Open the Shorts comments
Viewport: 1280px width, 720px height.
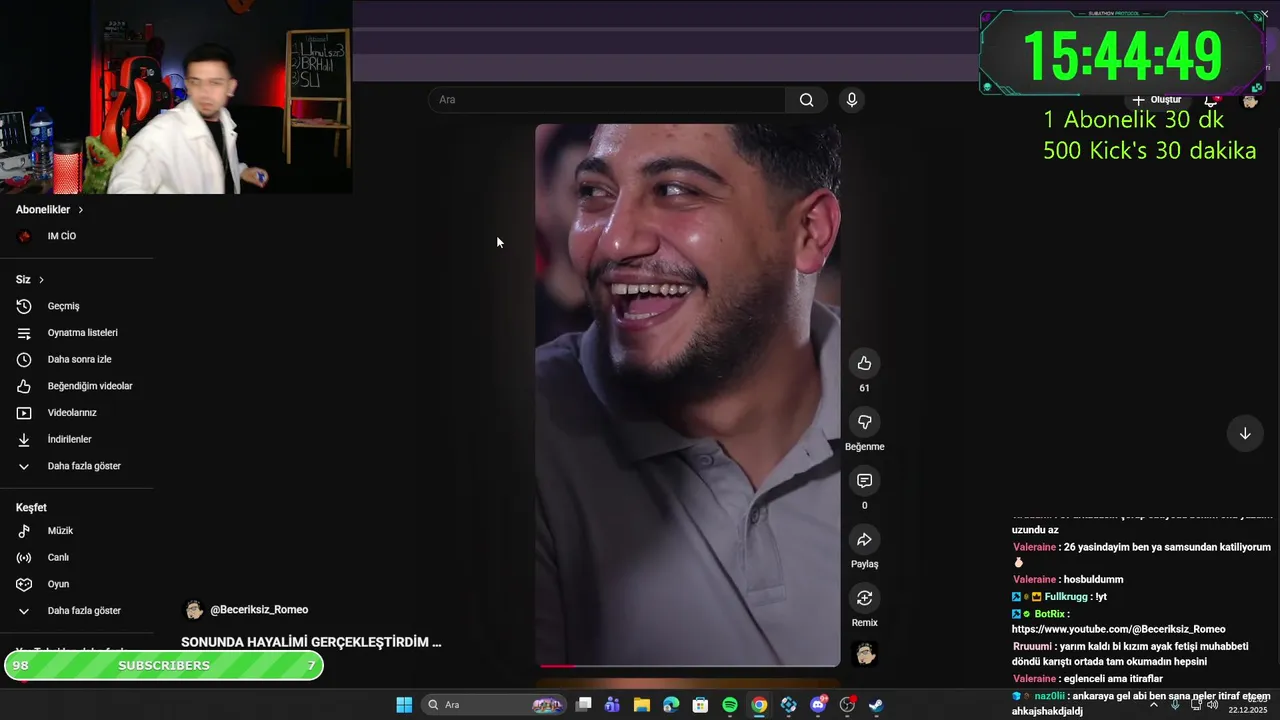click(864, 481)
